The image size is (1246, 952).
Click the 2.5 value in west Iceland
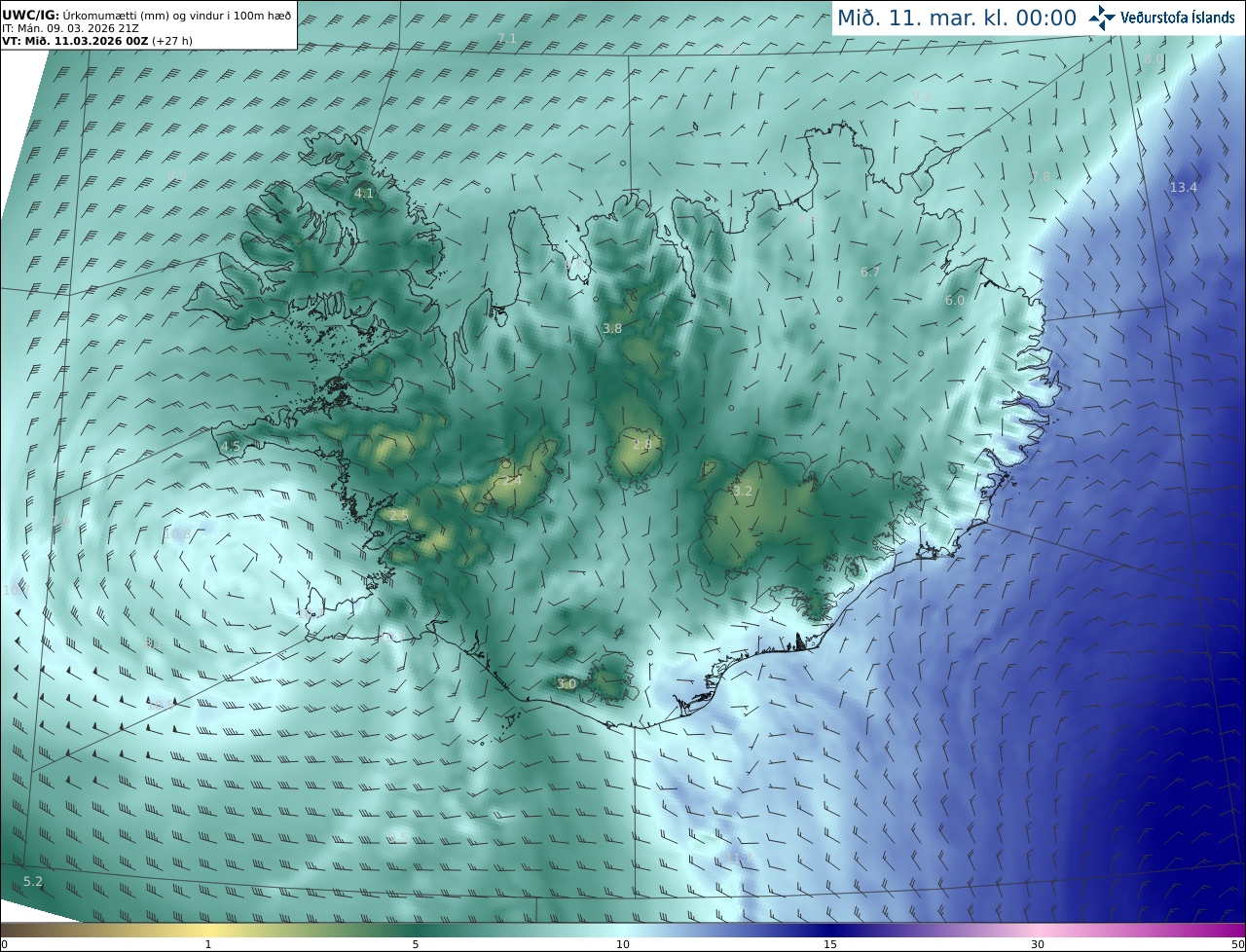click(x=399, y=515)
